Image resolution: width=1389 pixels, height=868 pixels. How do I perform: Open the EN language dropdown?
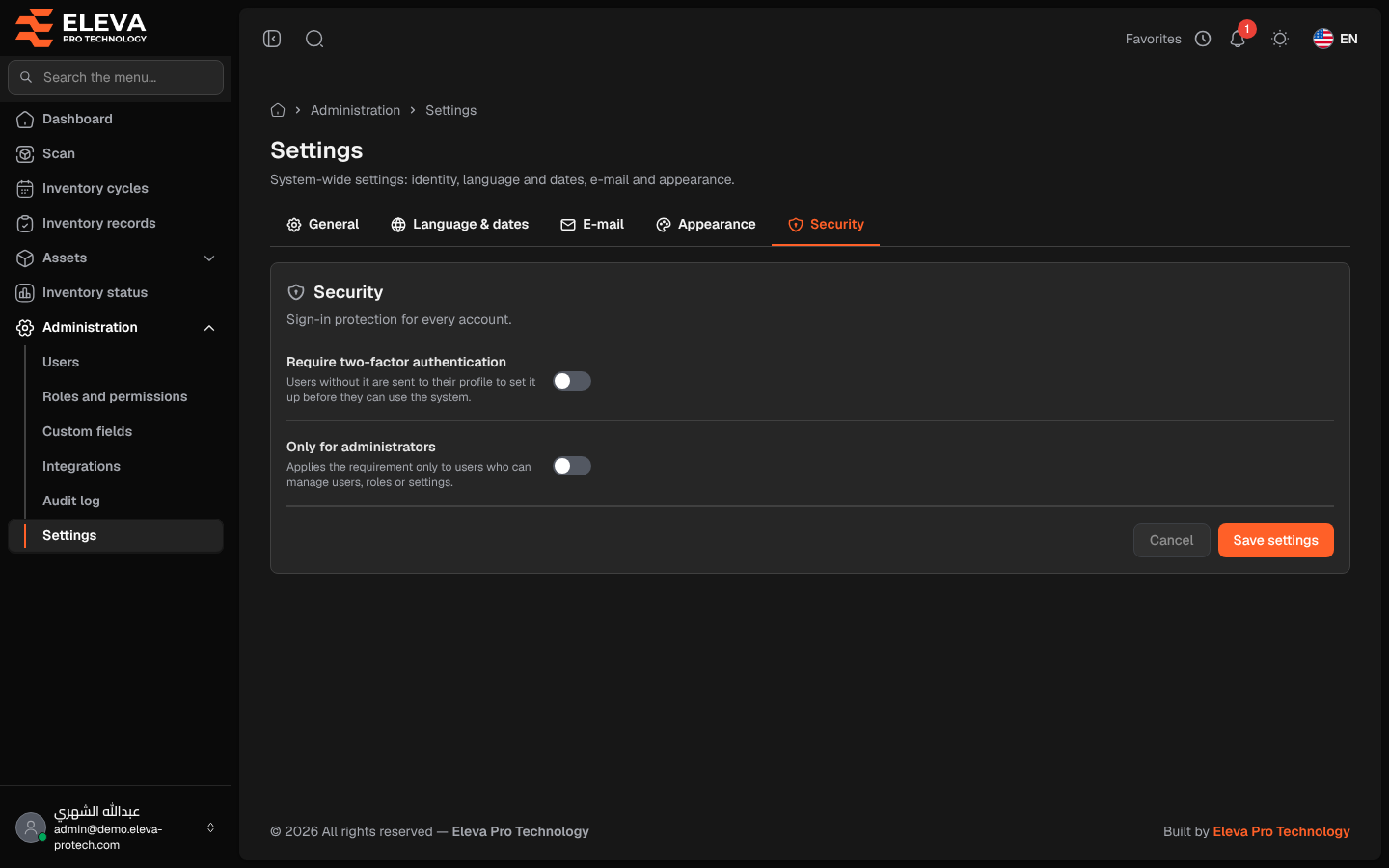coord(1336,39)
